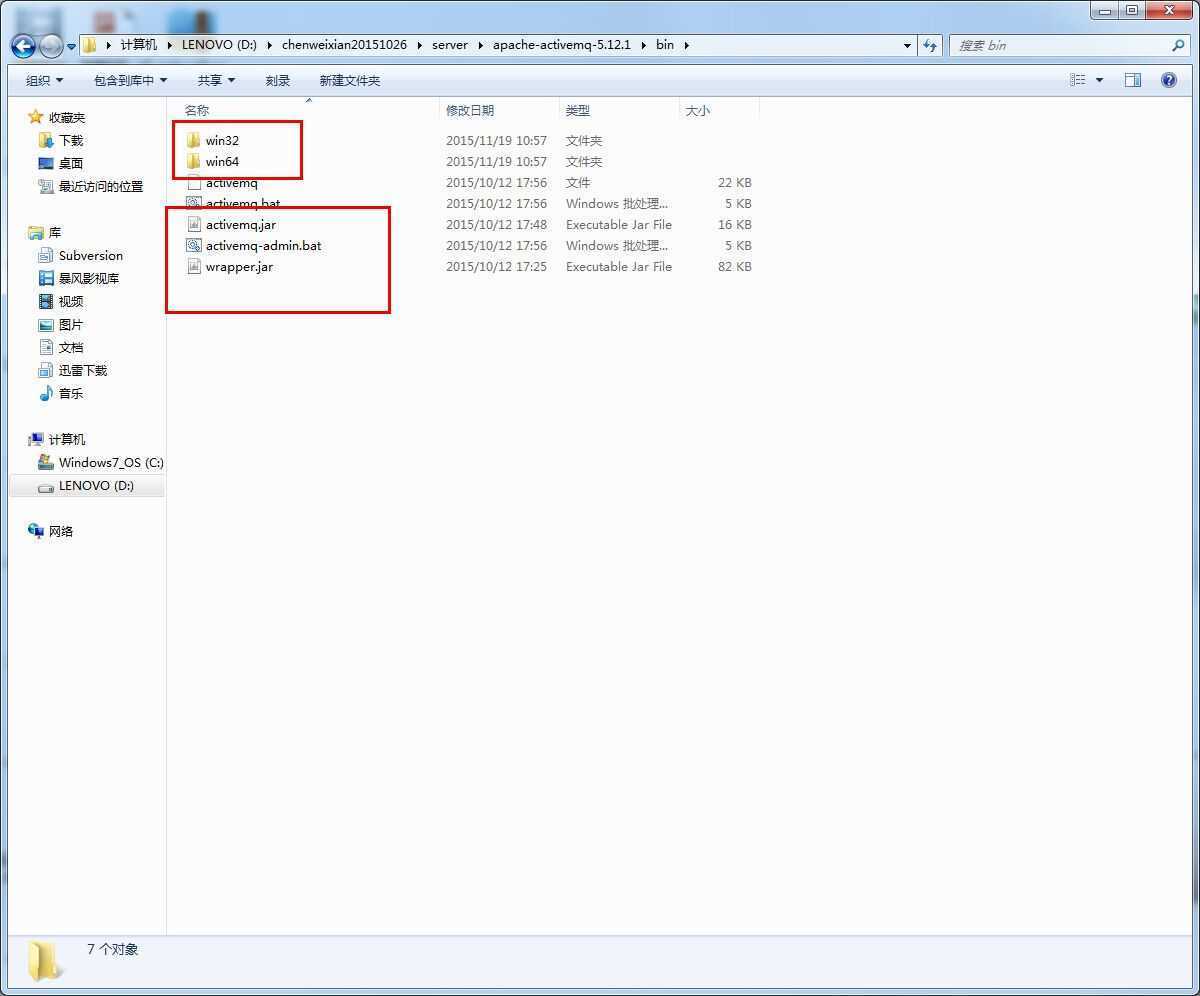This screenshot has width=1200, height=996.
Task: Click LENOVO (D:) in address breadcrumb
Action: (218, 45)
